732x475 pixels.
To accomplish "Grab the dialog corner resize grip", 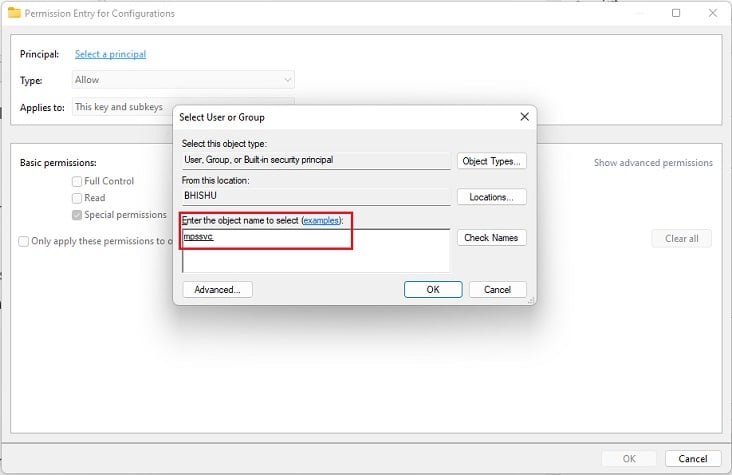I will 531,301.
